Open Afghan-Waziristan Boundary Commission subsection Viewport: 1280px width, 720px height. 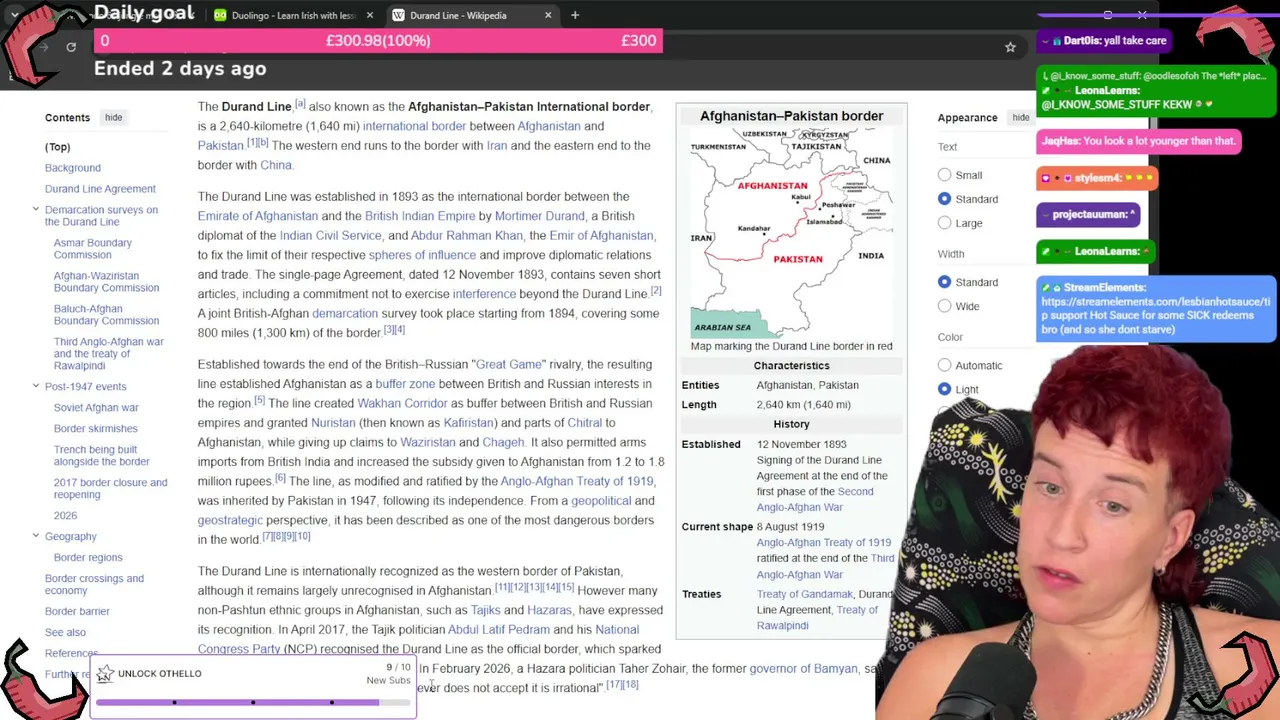(106, 282)
